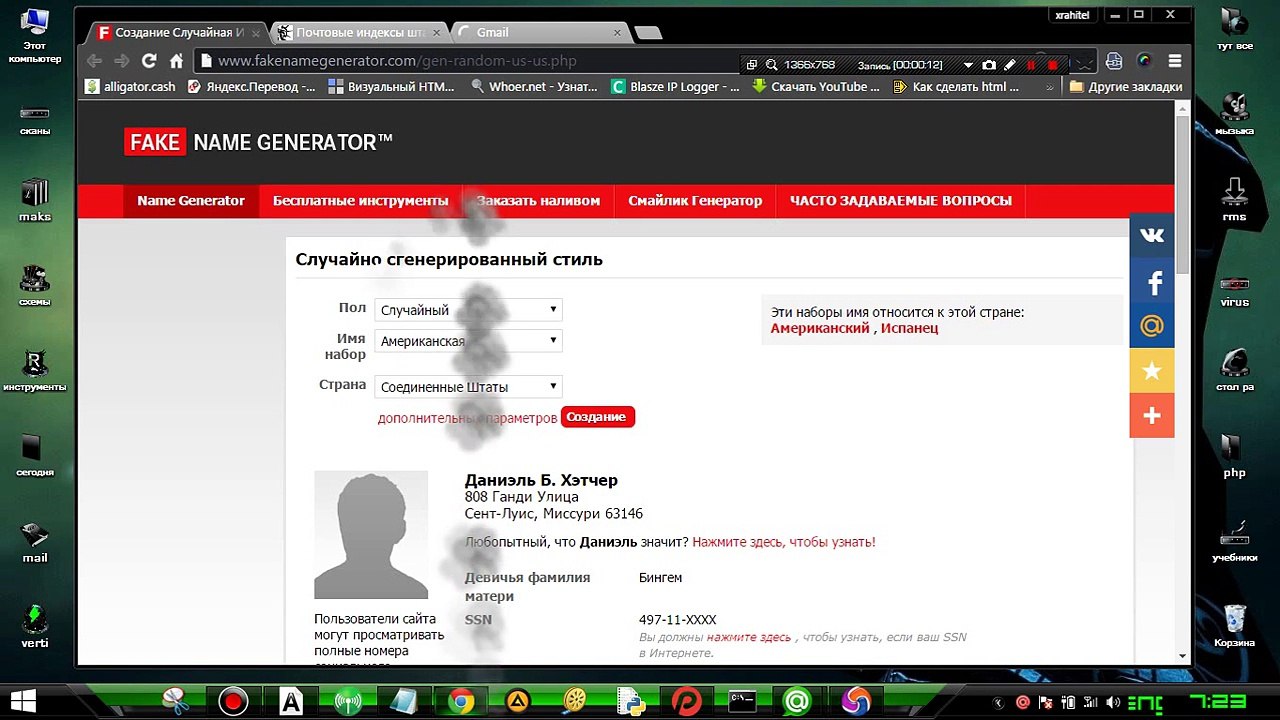Viewport: 1280px width, 720px height.
Task: Go to browser home page icon
Action: pos(176,61)
